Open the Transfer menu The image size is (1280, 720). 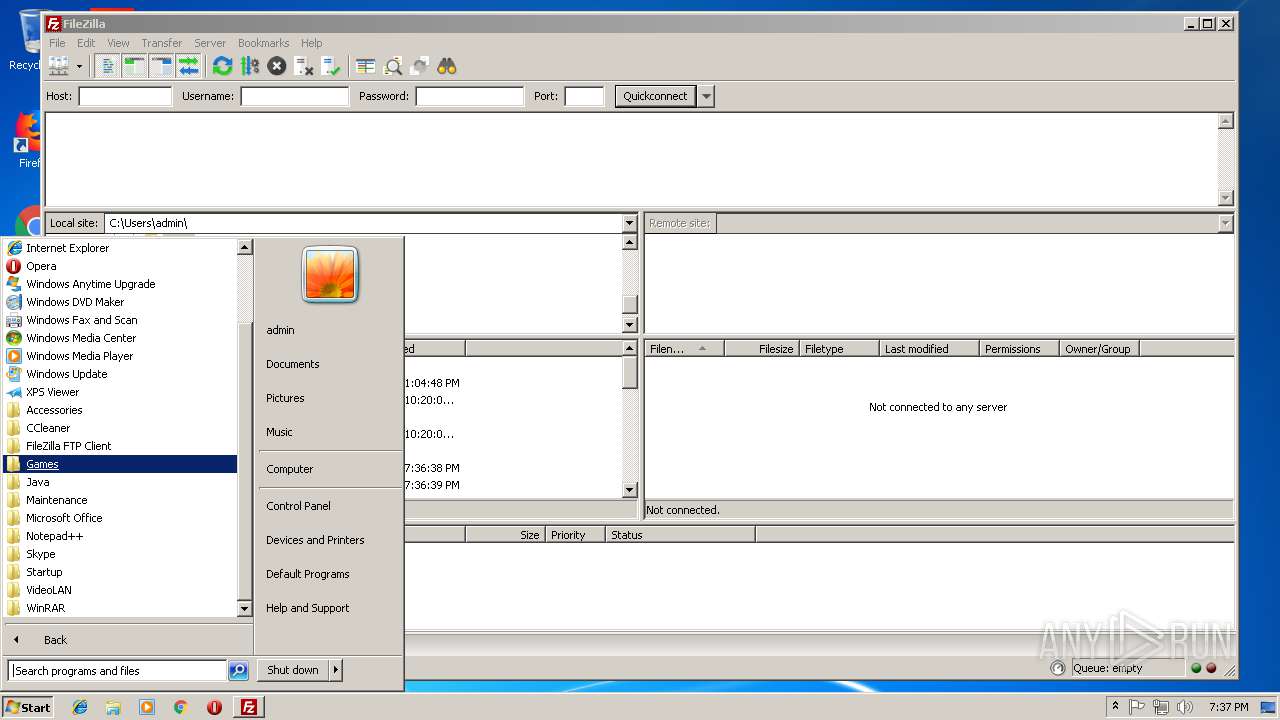coord(161,43)
